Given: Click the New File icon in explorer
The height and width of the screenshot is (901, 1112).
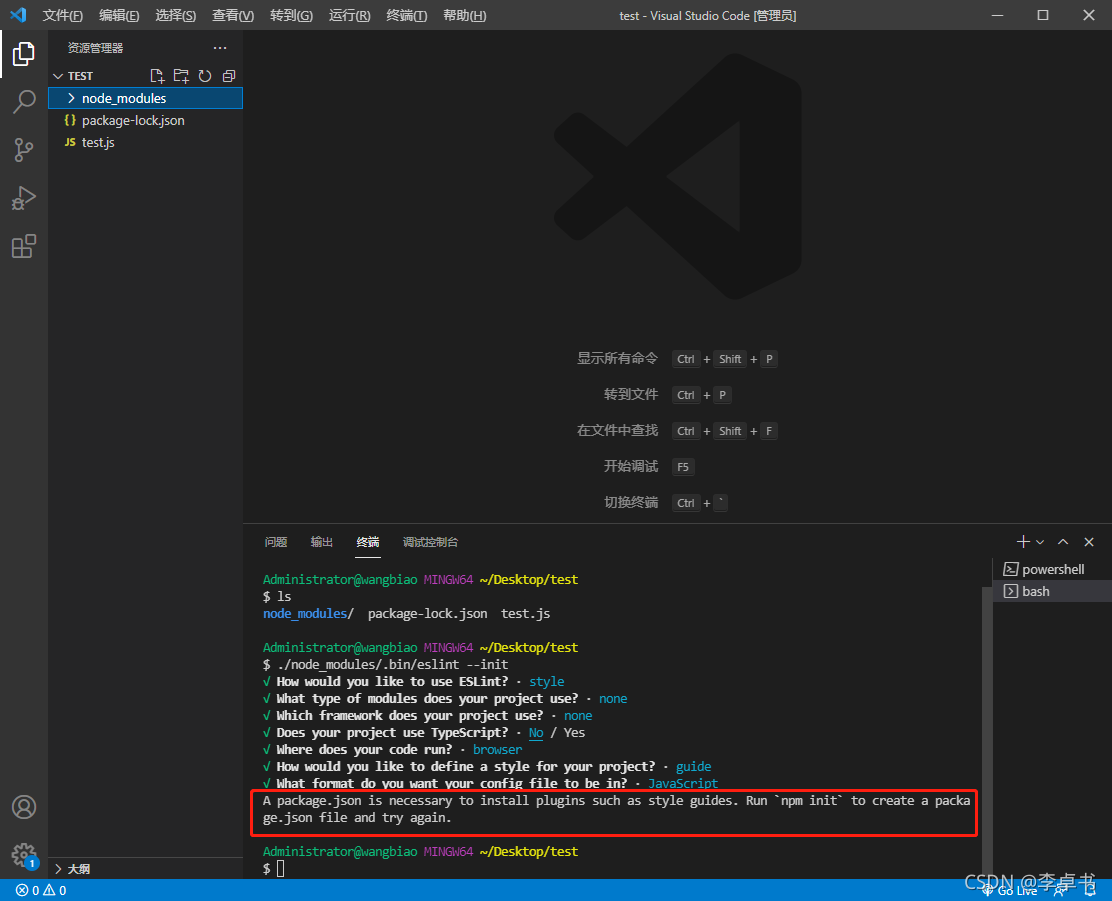Looking at the screenshot, I should [157, 76].
